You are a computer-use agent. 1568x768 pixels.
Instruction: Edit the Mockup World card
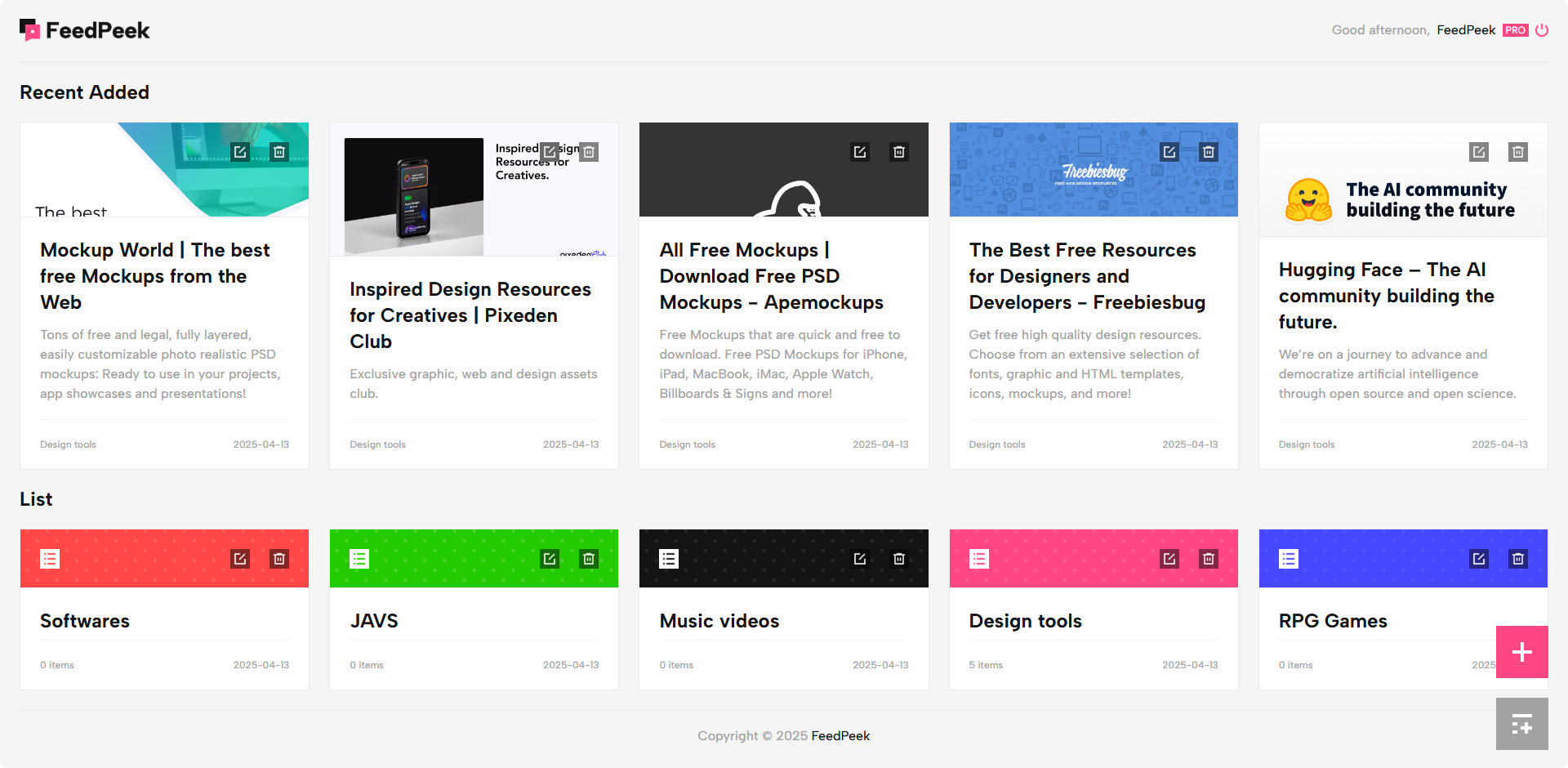[240, 152]
